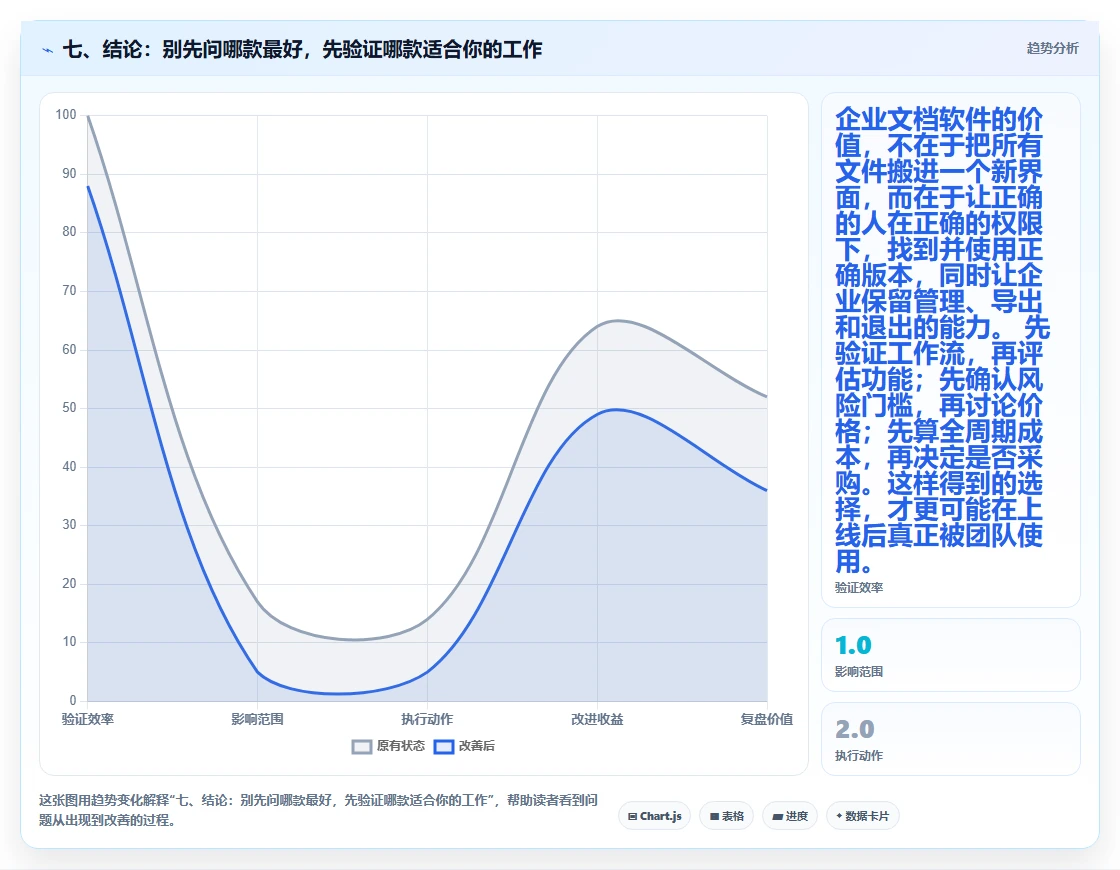Click the teal 1.0 value
Viewport: 1120px width, 870px height.
(x=853, y=646)
